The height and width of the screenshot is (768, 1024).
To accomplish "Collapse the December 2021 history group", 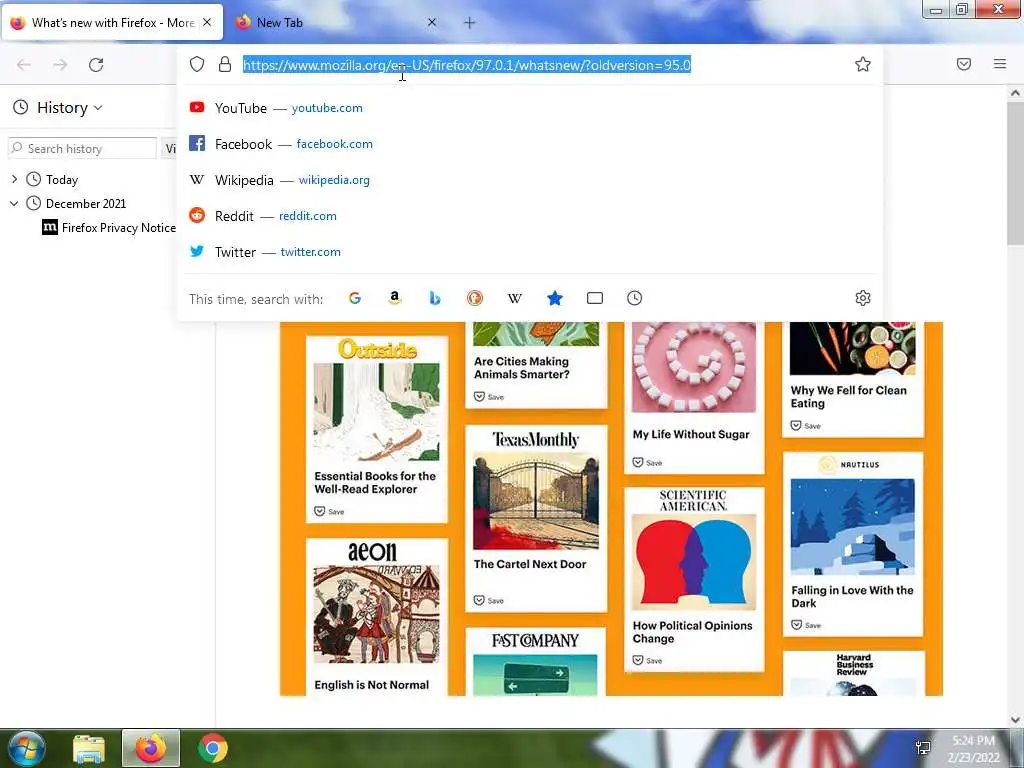I will tap(14, 203).
